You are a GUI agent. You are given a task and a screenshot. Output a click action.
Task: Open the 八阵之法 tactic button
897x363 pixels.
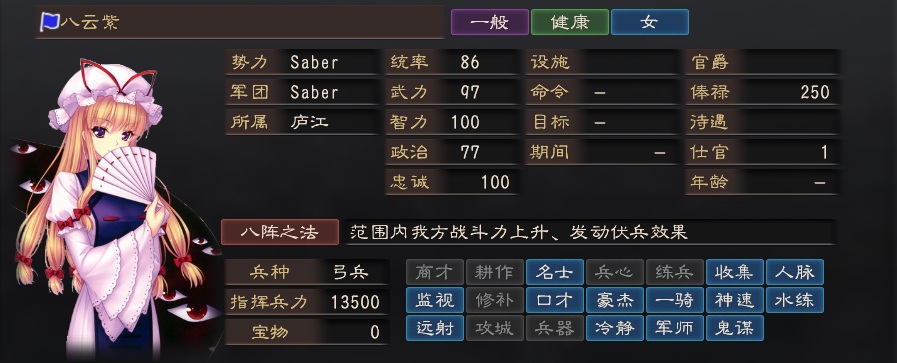pyautogui.click(x=280, y=232)
